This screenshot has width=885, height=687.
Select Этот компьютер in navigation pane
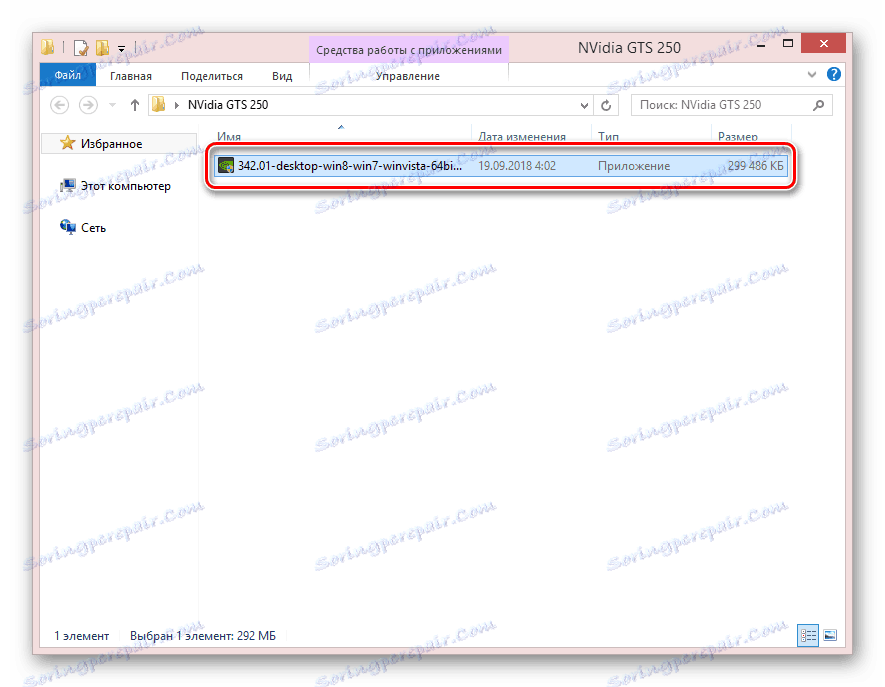(x=125, y=186)
